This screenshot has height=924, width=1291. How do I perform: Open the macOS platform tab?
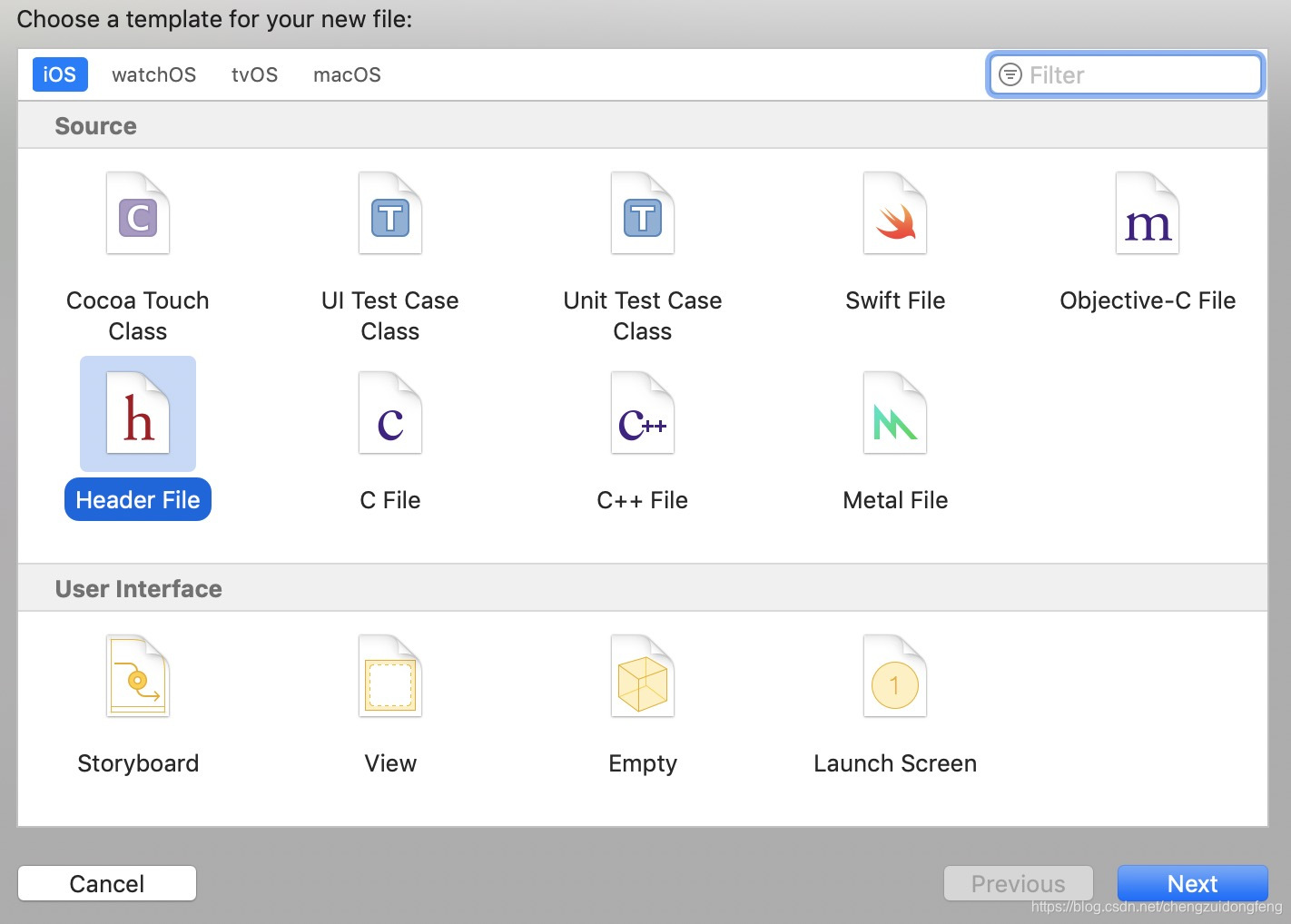[347, 74]
